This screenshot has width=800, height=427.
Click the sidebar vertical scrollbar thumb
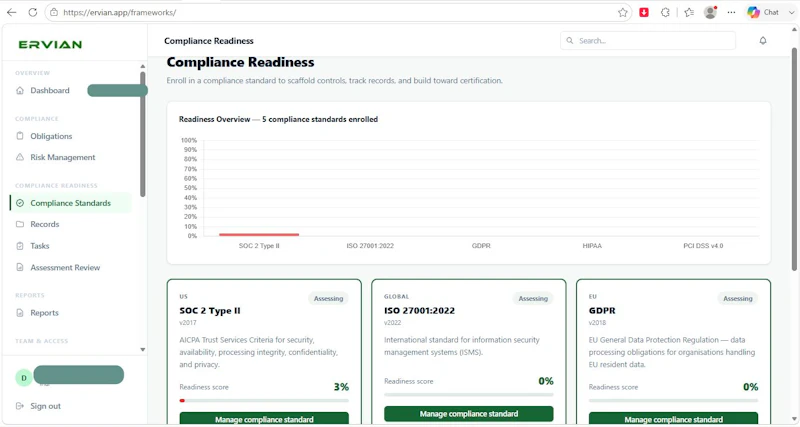pos(143,134)
